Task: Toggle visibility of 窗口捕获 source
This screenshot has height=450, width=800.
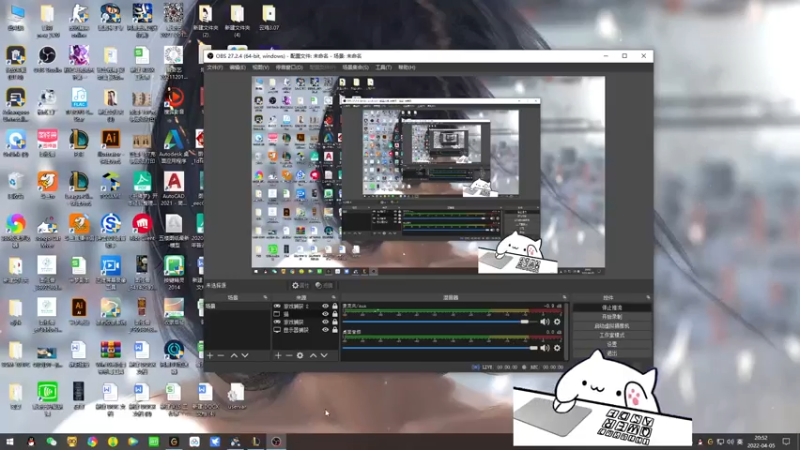Action: (x=325, y=322)
